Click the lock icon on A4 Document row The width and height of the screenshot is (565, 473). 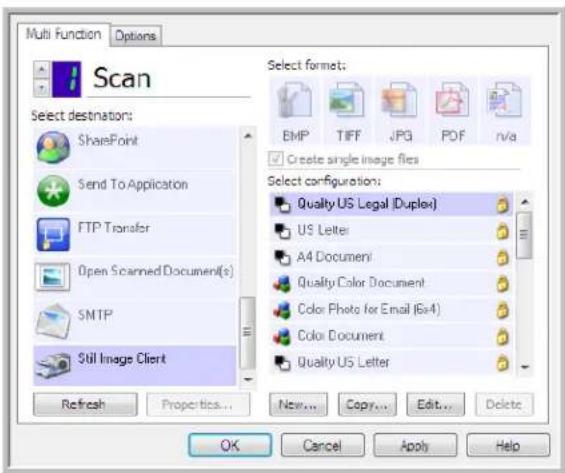click(502, 257)
